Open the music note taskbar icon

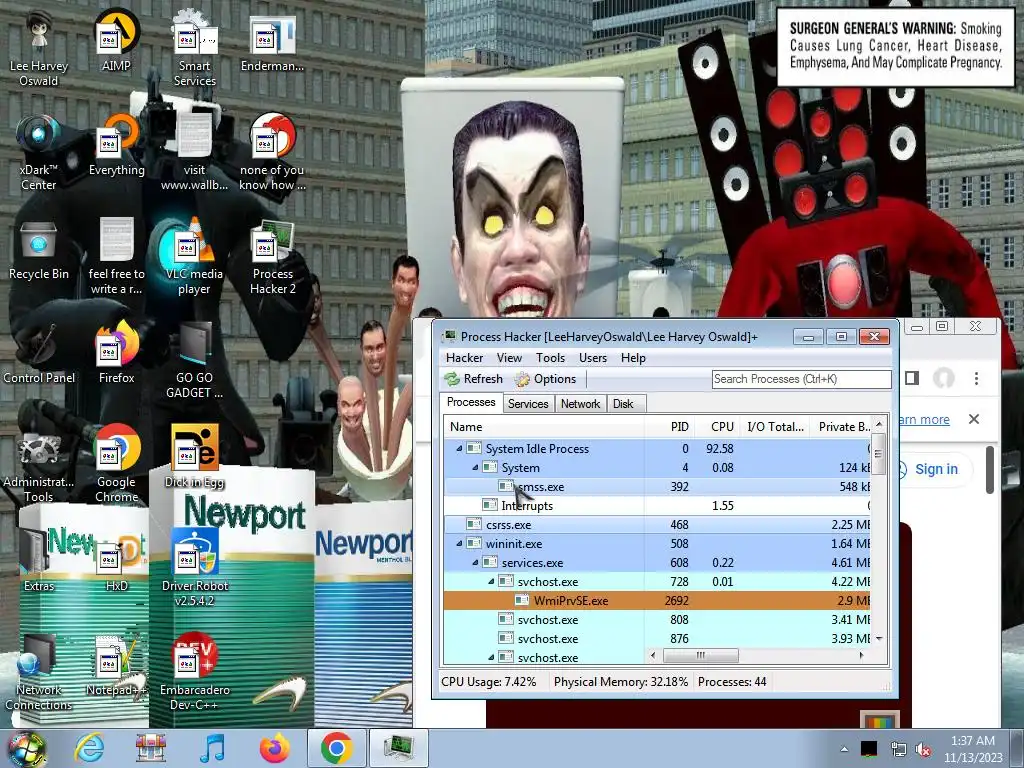212,749
